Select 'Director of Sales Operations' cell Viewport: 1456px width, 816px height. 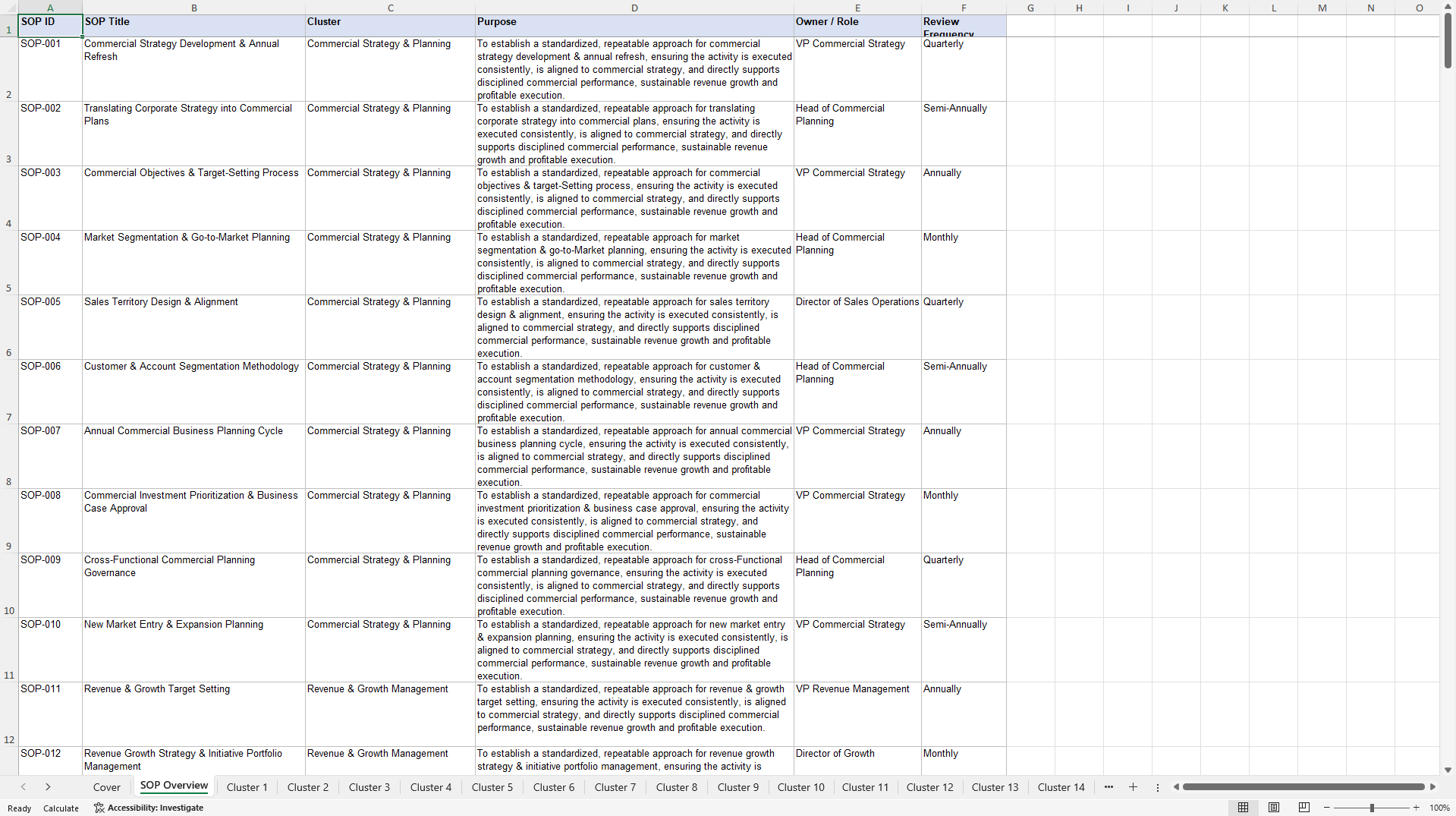(857, 327)
